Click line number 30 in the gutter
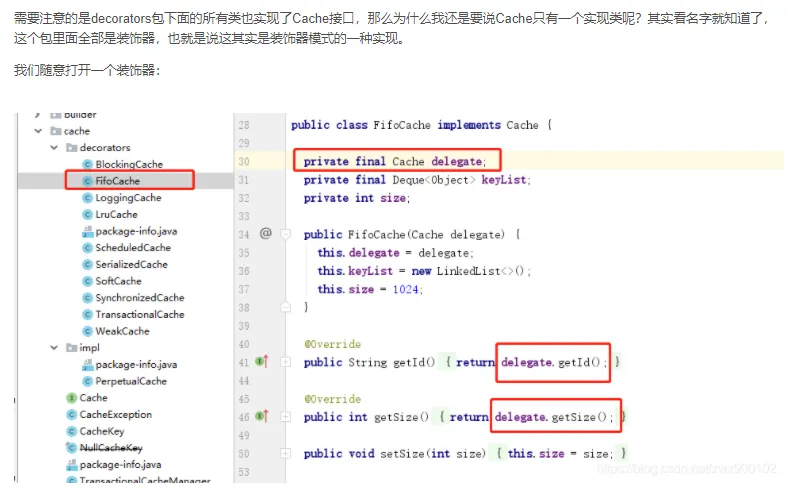The height and width of the screenshot is (504, 798). point(244,161)
